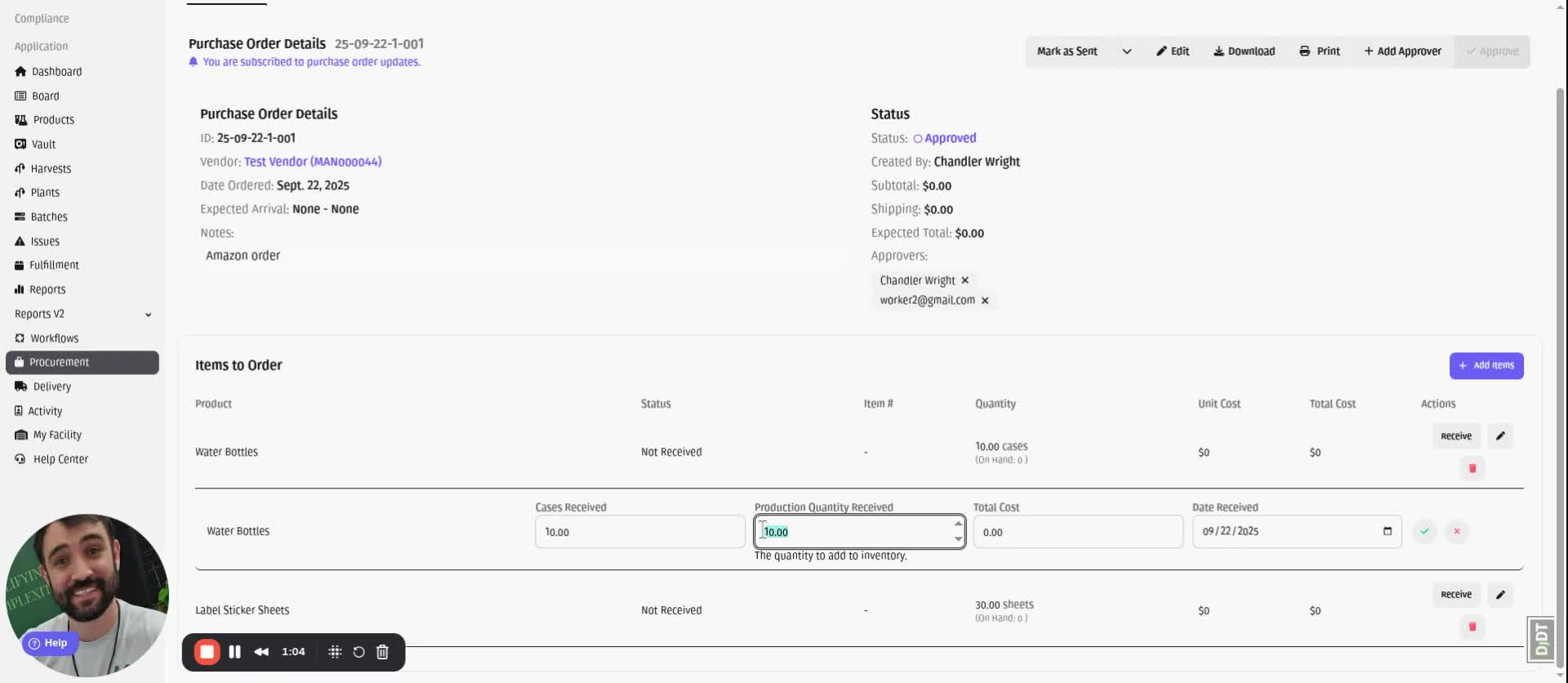This screenshot has width=1568, height=683.
Task: Select Procurement in sidebar
Action: point(82,363)
